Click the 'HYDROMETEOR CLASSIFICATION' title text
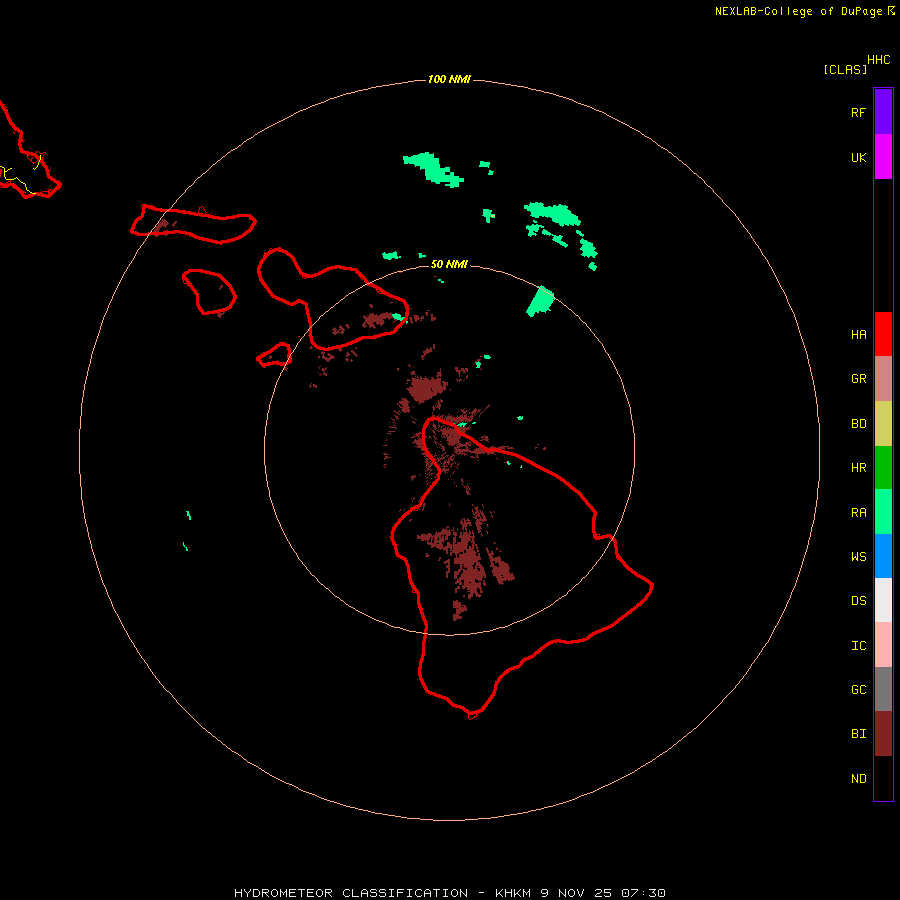Image resolution: width=900 pixels, height=900 pixels. pos(351,893)
